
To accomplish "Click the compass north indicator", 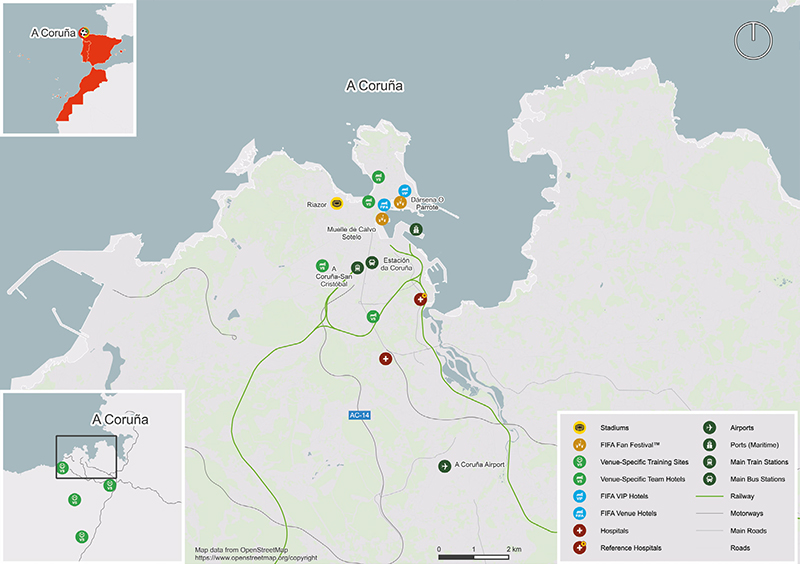I will (753, 40).
